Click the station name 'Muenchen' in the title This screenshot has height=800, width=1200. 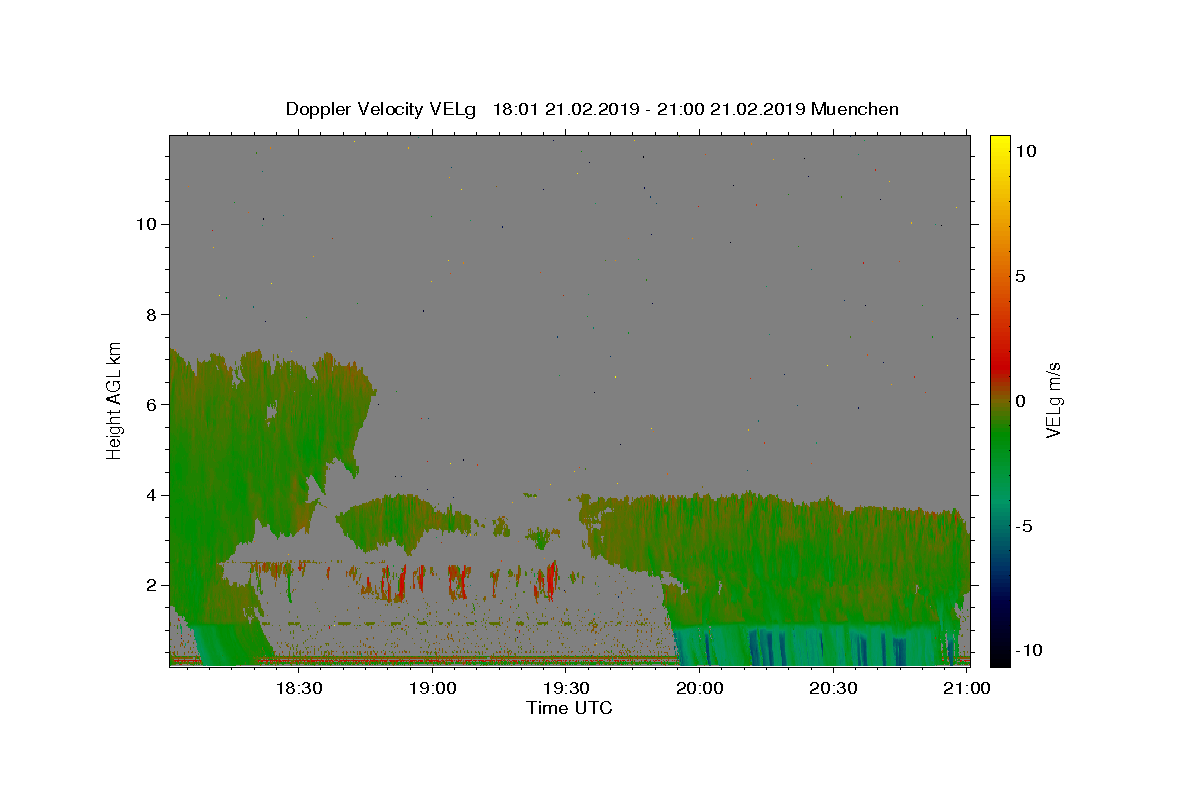(x=855, y=110)
